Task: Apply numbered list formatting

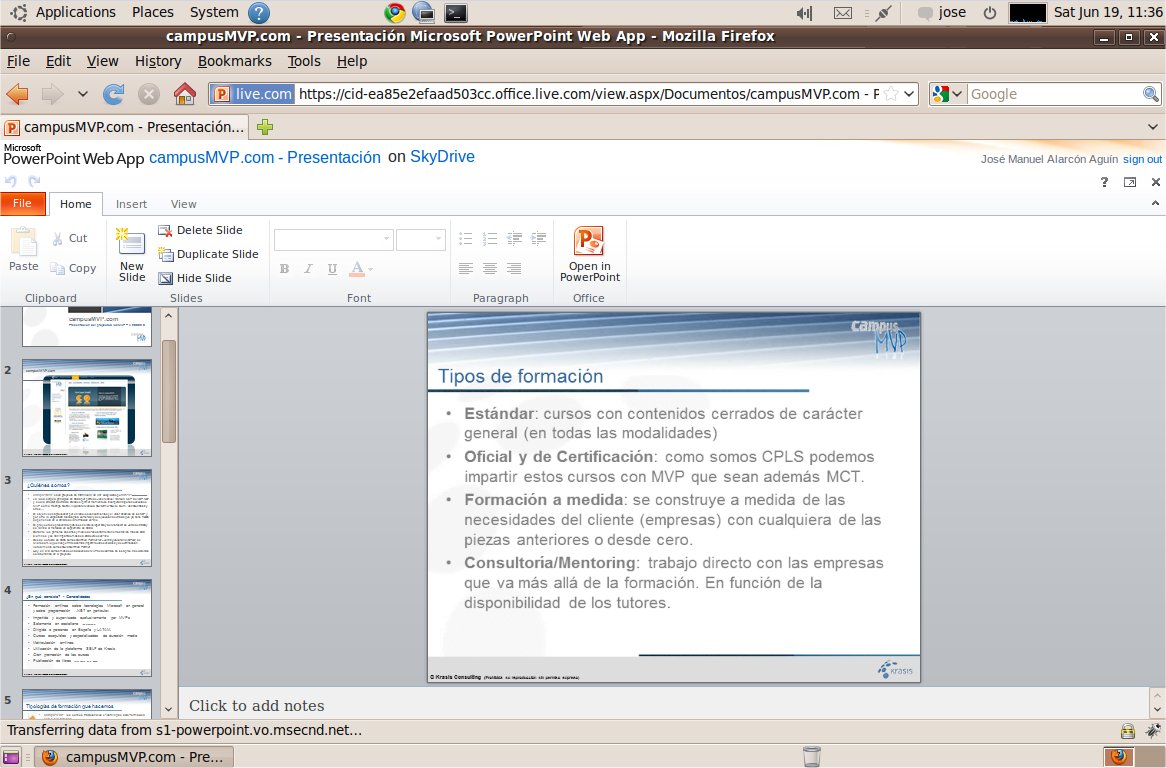Action: [489, 239]
